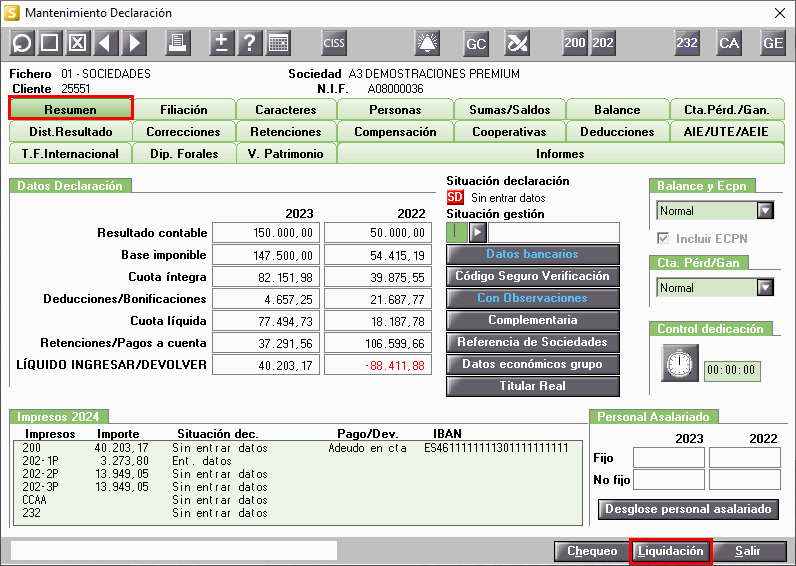The height and width of the screenshot is (566, 796).
Task: Click the crossed-box delete toolbar icon
Action: [77, 43]
